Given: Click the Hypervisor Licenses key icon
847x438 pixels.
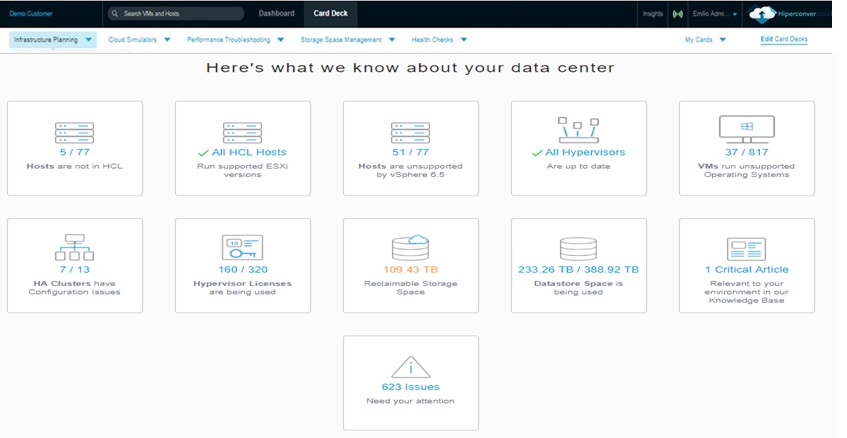Looking at the screenshot, I should pyautogui.click(x=242, y=248).
